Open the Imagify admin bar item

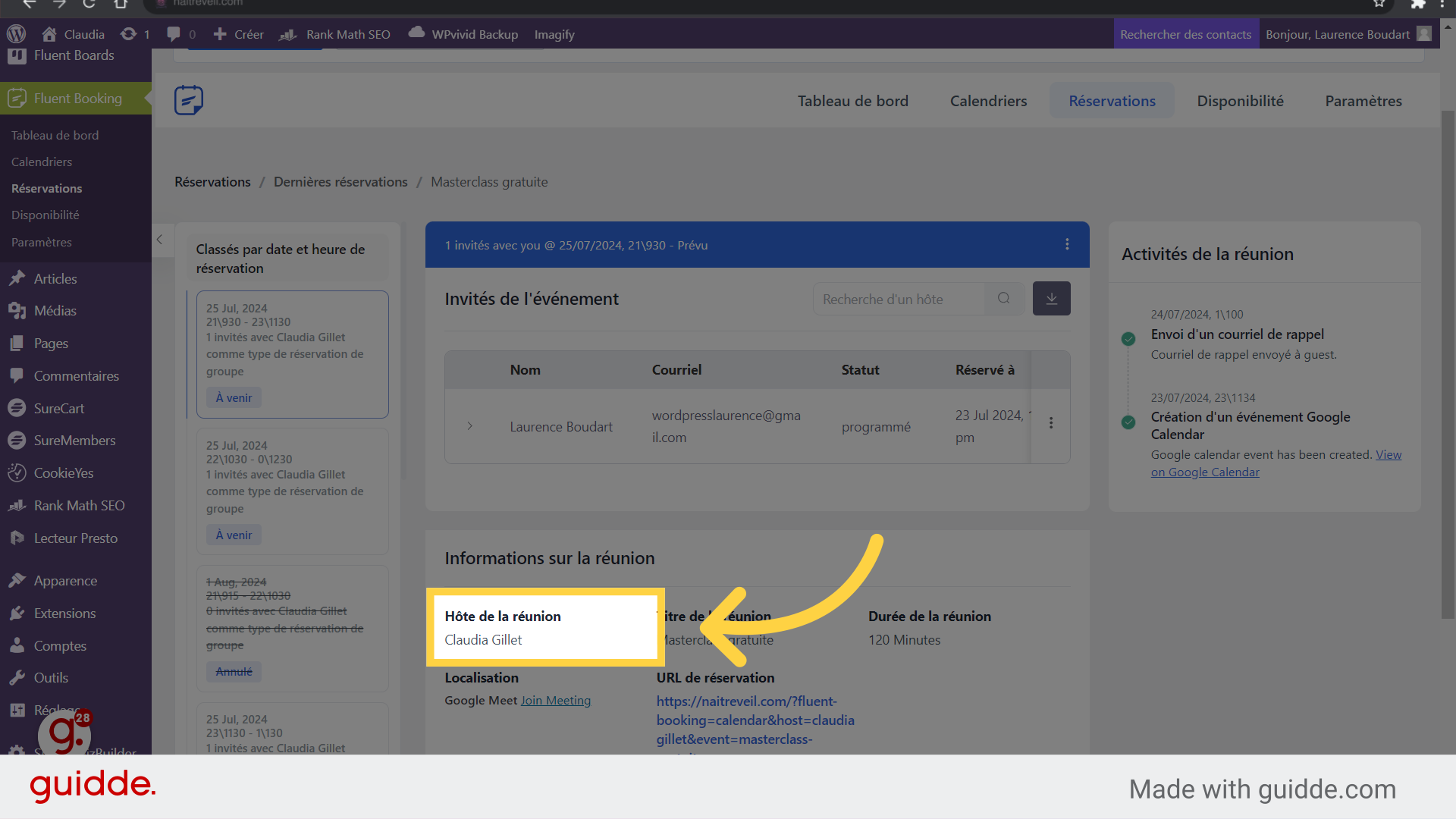tap(554, 34)
